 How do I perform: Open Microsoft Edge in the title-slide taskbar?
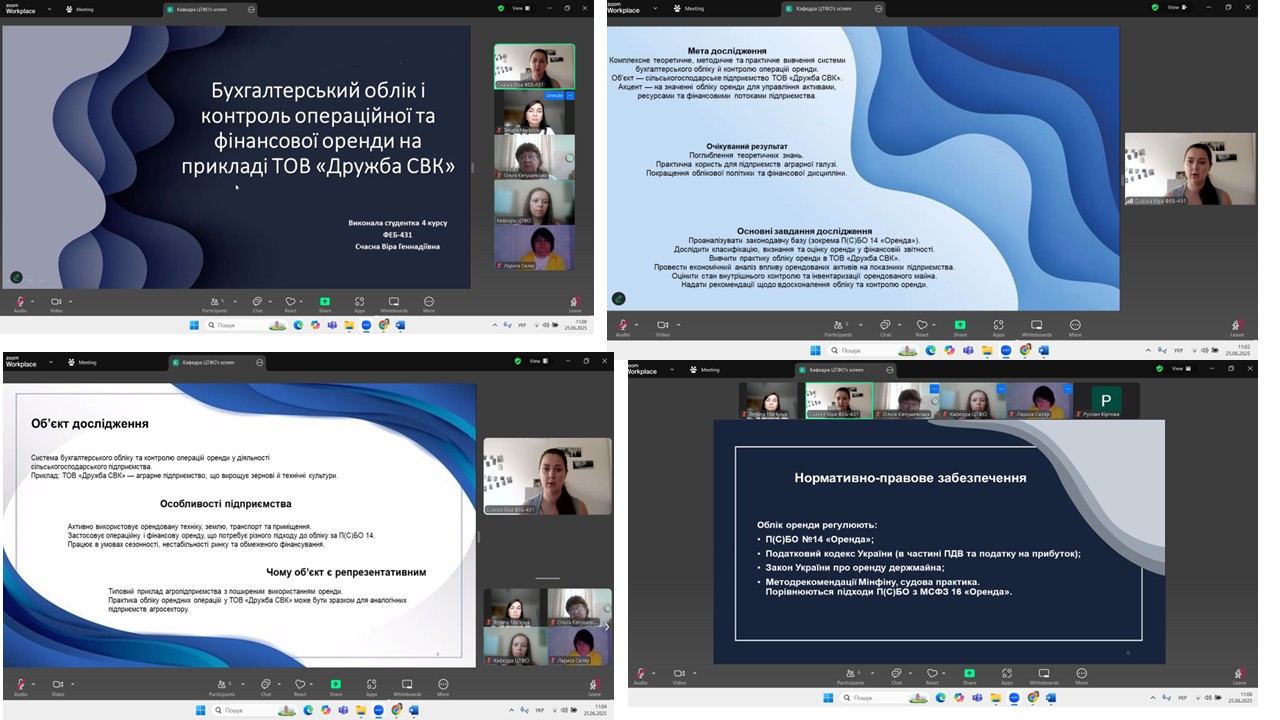[x=298, y=325]
